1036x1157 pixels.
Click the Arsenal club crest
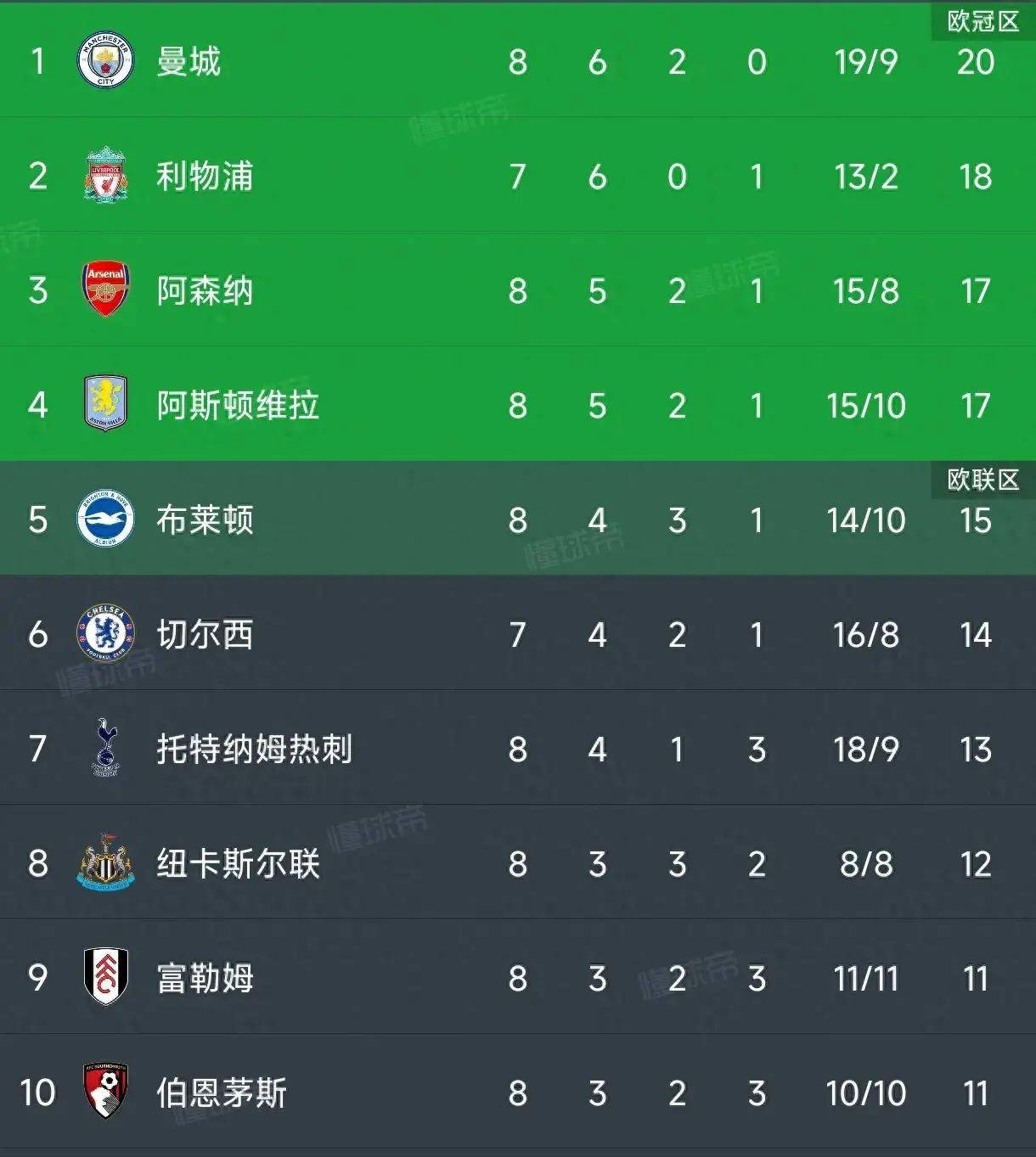105,289
